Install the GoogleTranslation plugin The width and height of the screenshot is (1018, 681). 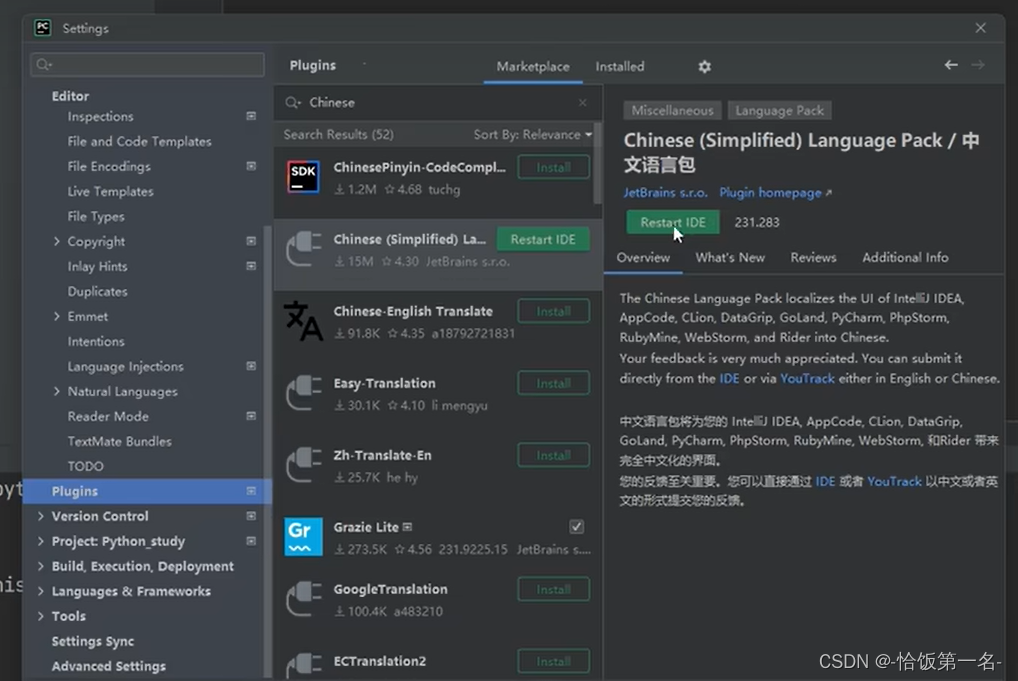(554, 589)
